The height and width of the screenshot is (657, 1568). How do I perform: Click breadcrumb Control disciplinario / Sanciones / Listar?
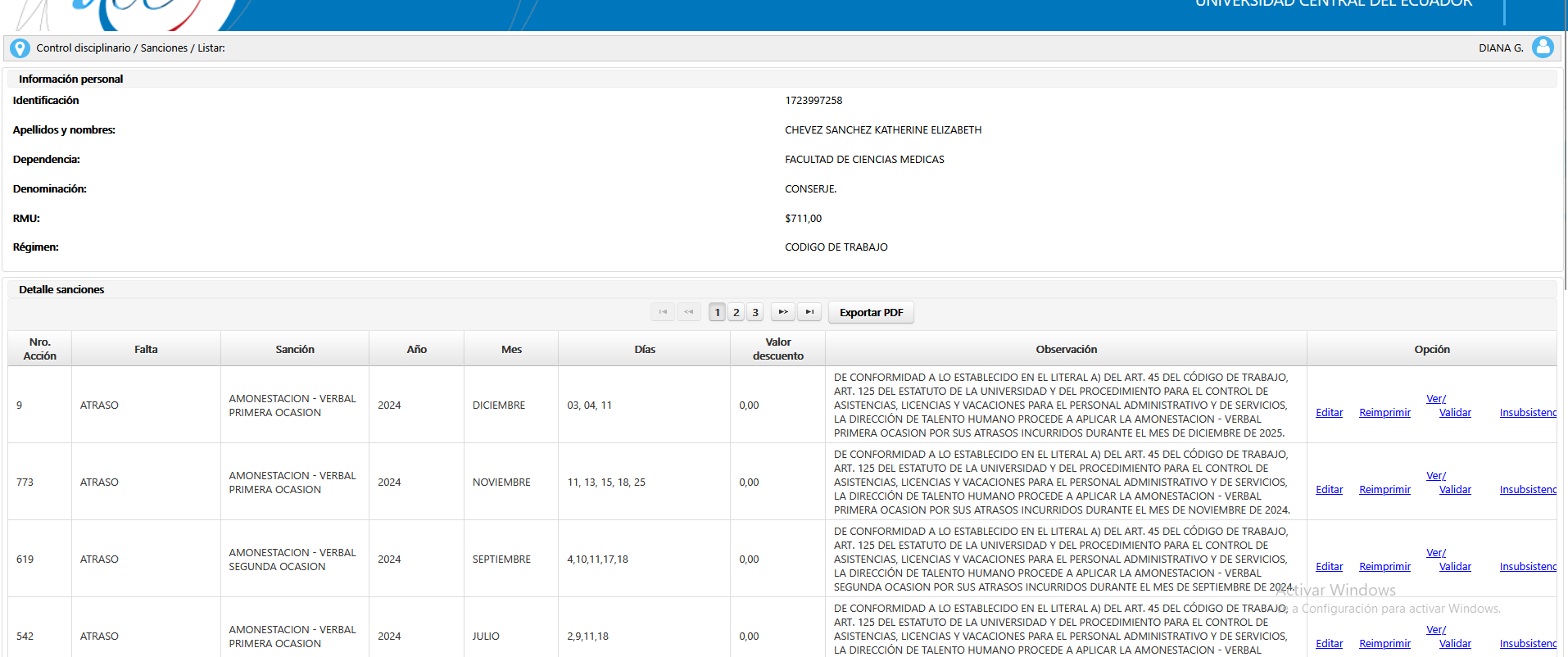[130, 48]
